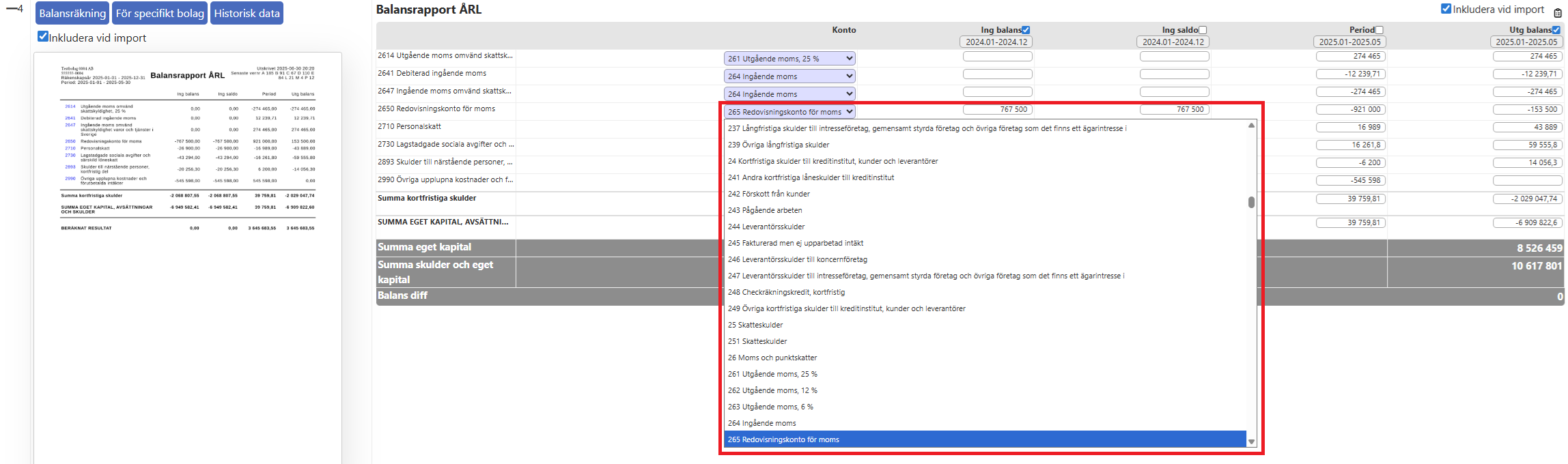Select '244 Leverantörsskulder' from the list
The image size is (1568, 464).
tap(766, 227)
